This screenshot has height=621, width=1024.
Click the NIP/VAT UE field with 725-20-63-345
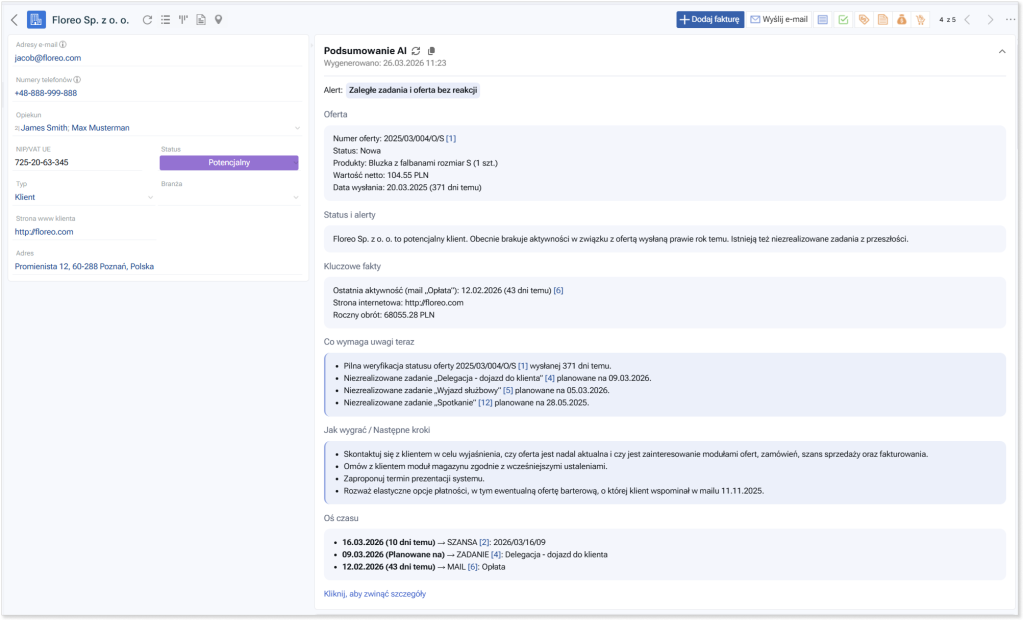pyautogui.click(x=80, y=162)
